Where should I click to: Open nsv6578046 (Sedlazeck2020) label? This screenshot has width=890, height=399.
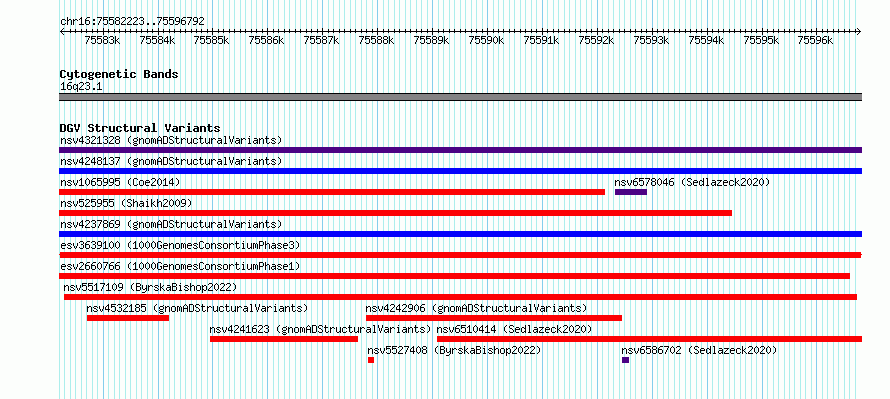point(692,182)
